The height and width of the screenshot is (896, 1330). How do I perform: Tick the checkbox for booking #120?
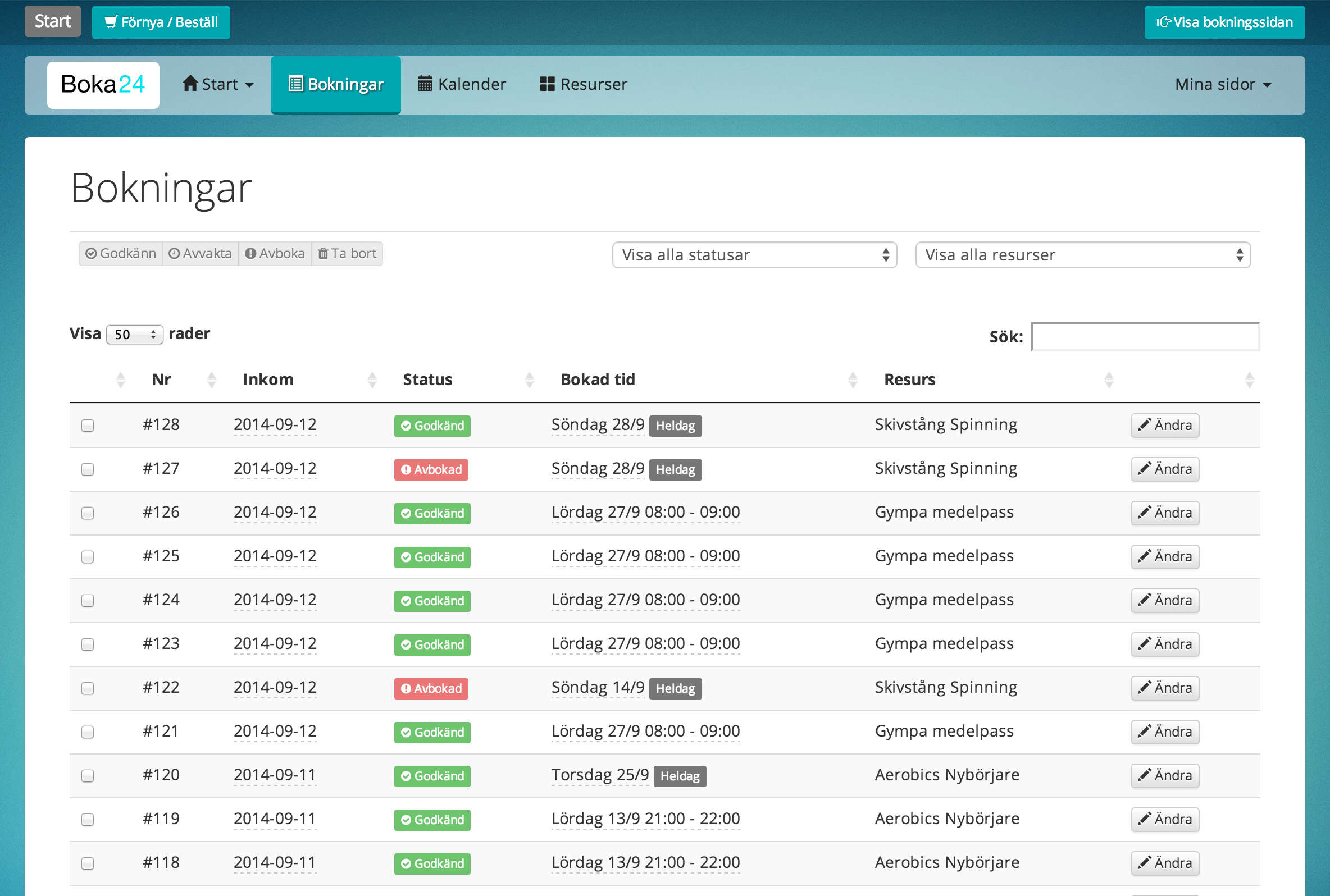pyautogui.click(x=88, y=776)
